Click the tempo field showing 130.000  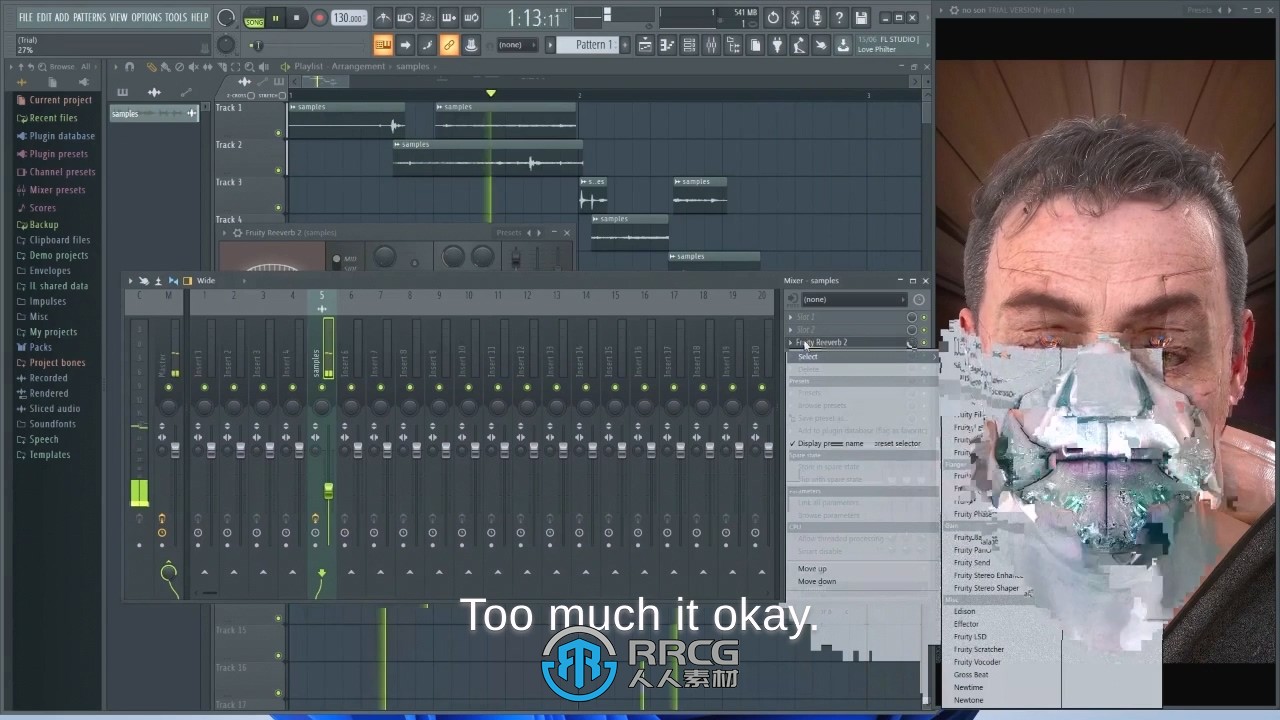348,18
